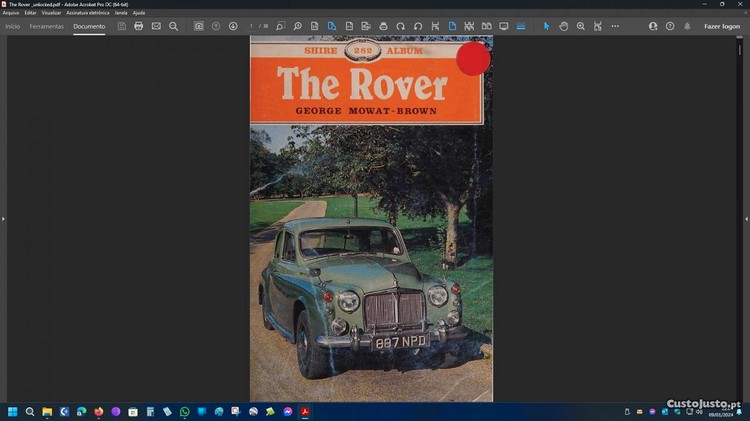
Task: Go to the previous page with up arrow
Action: 216,26
